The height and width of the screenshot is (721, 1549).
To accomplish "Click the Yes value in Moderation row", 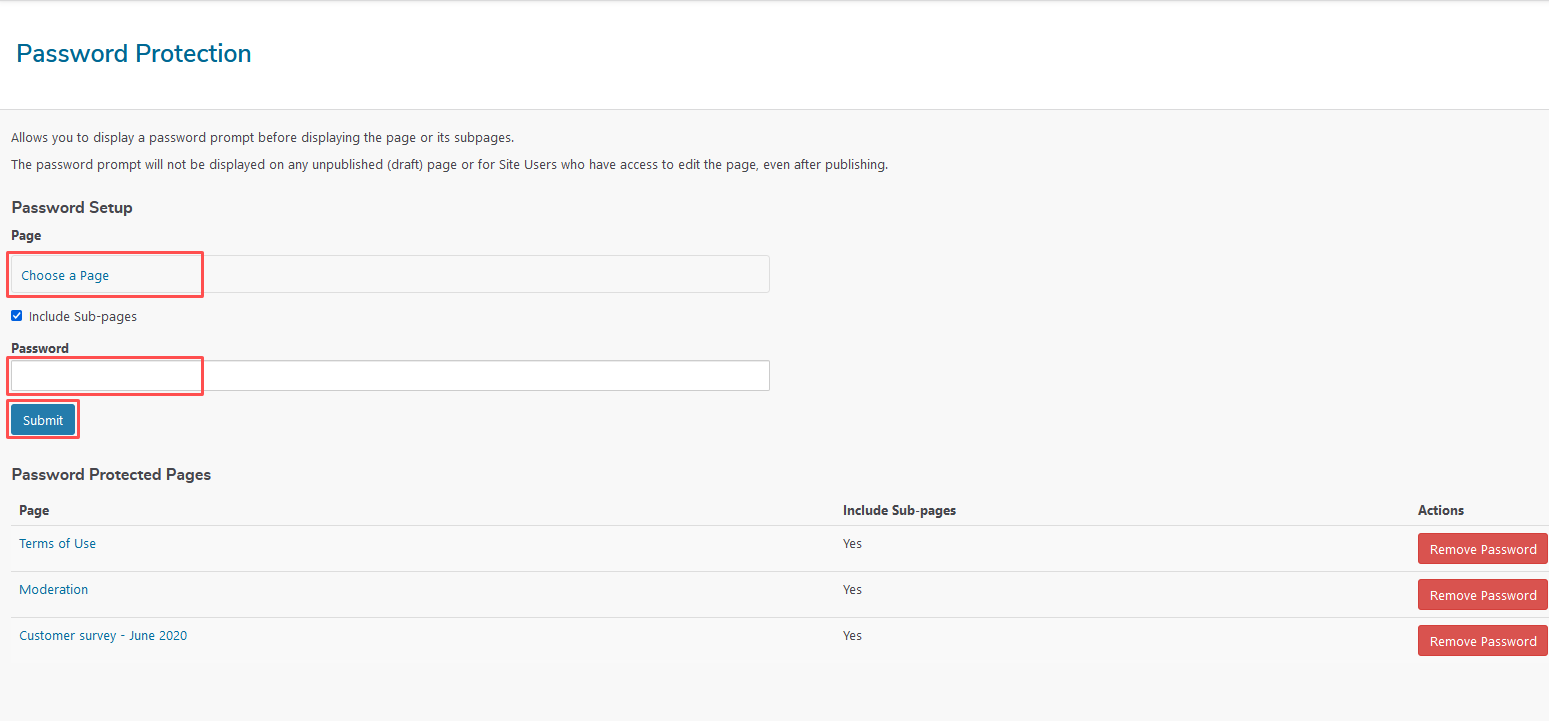I will coord(852,589).
